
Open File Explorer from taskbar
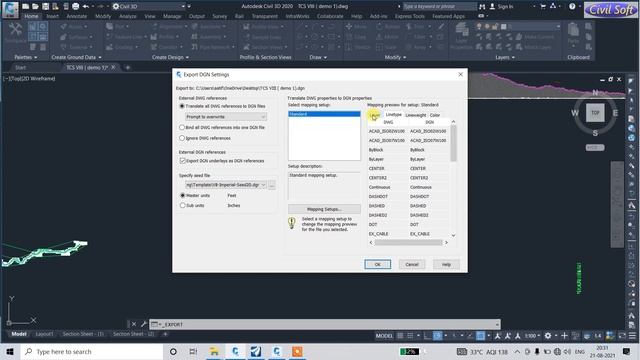coord(214,351)
